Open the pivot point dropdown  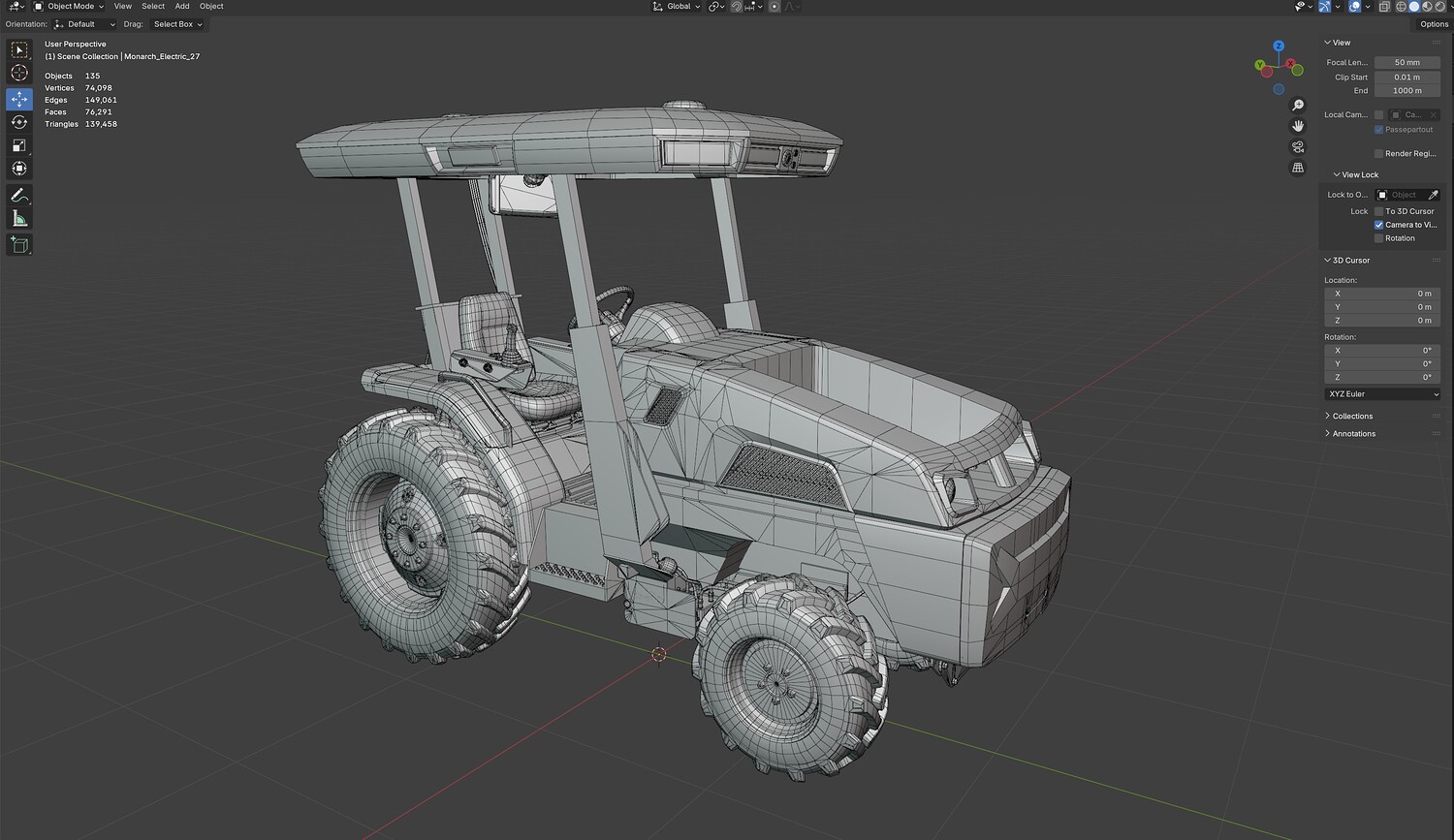716,7
